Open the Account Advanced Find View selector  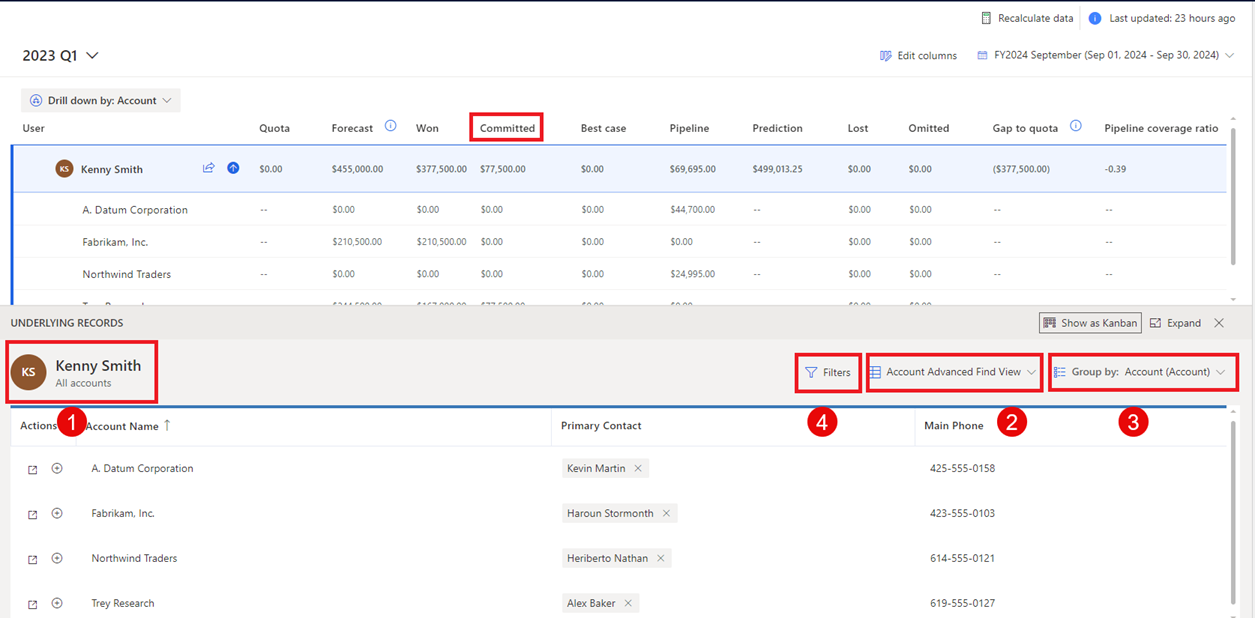952,371
